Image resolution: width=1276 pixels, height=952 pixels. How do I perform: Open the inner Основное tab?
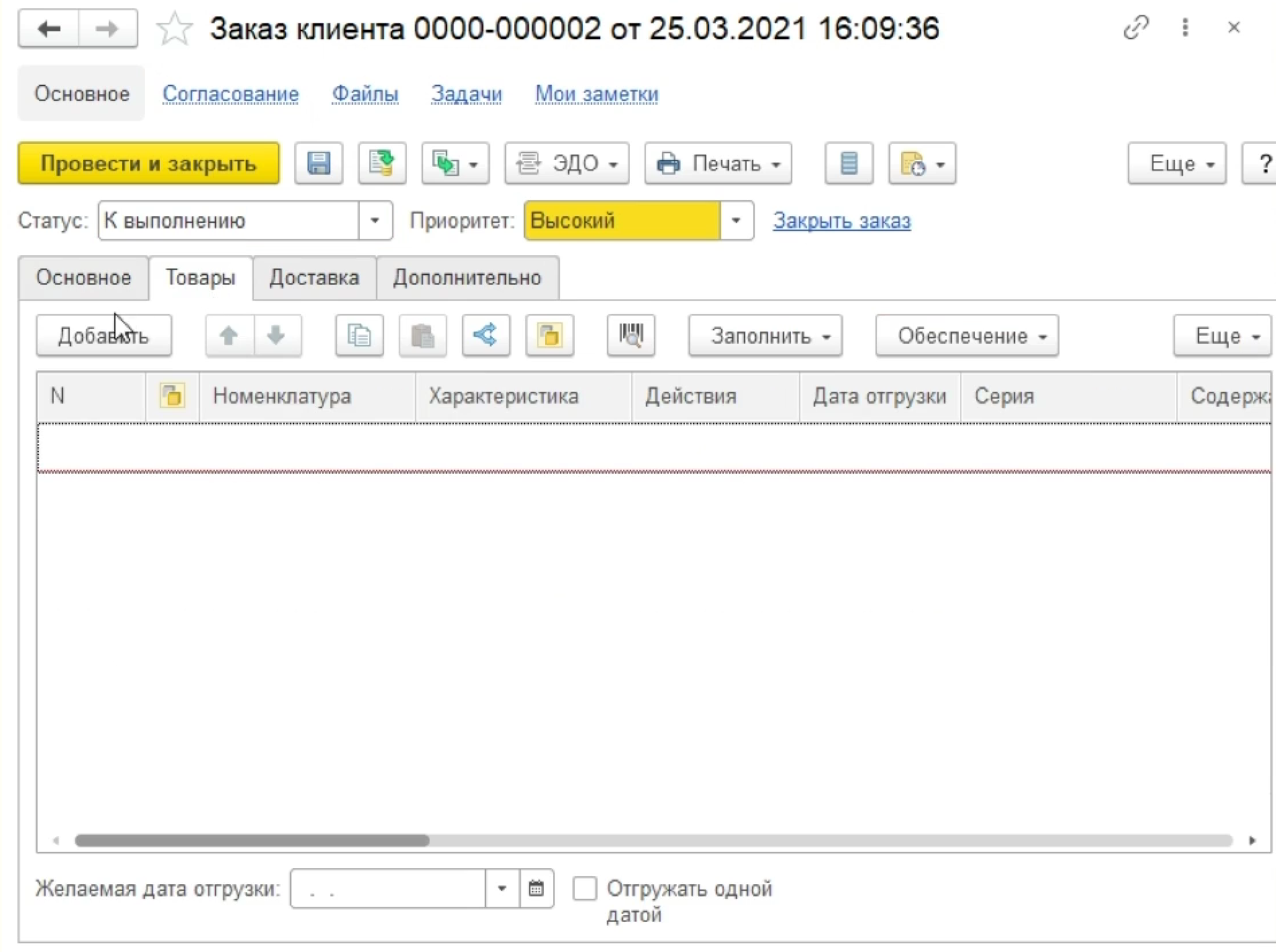83,278
